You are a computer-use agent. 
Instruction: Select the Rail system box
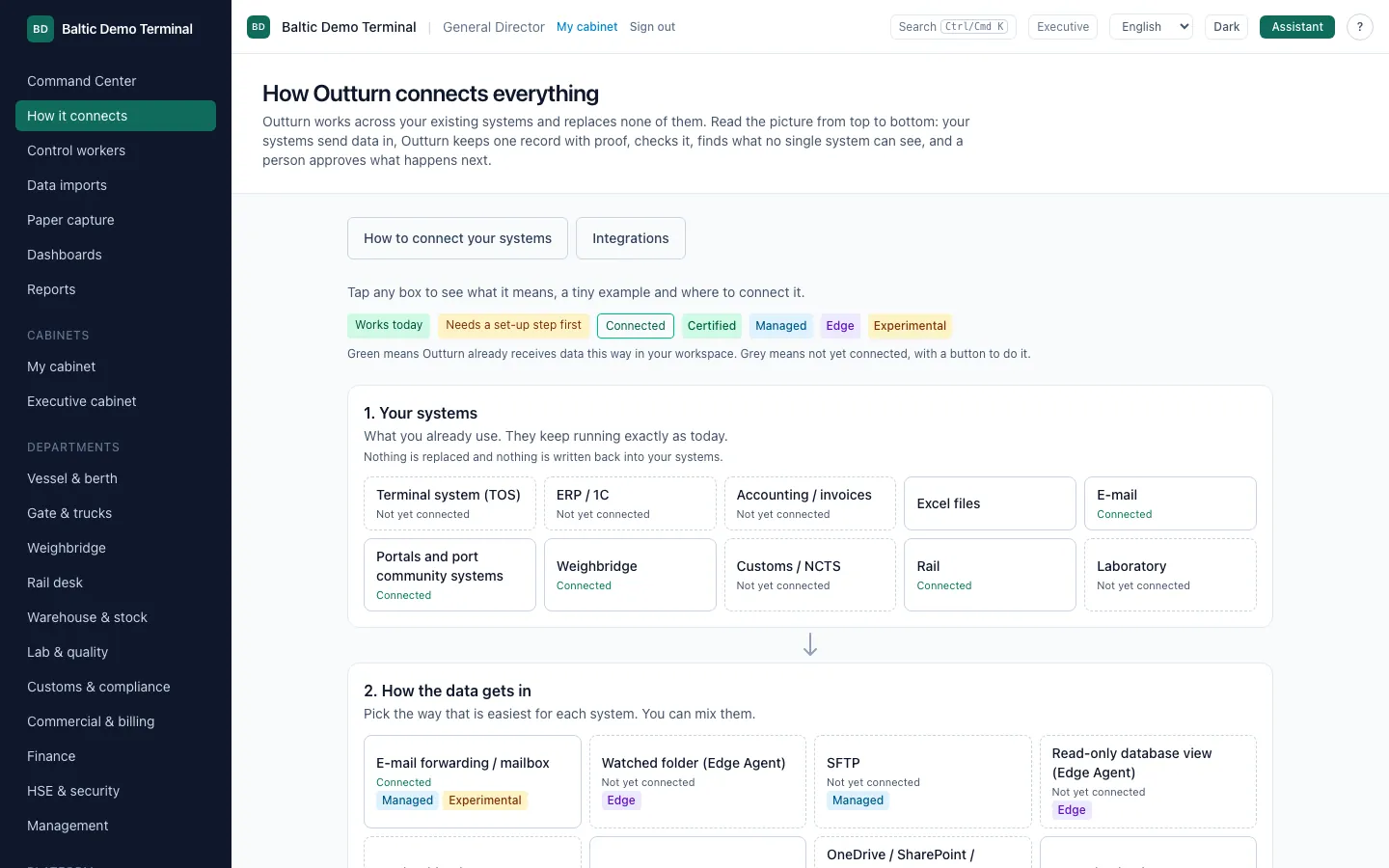(x=990, y=575)
